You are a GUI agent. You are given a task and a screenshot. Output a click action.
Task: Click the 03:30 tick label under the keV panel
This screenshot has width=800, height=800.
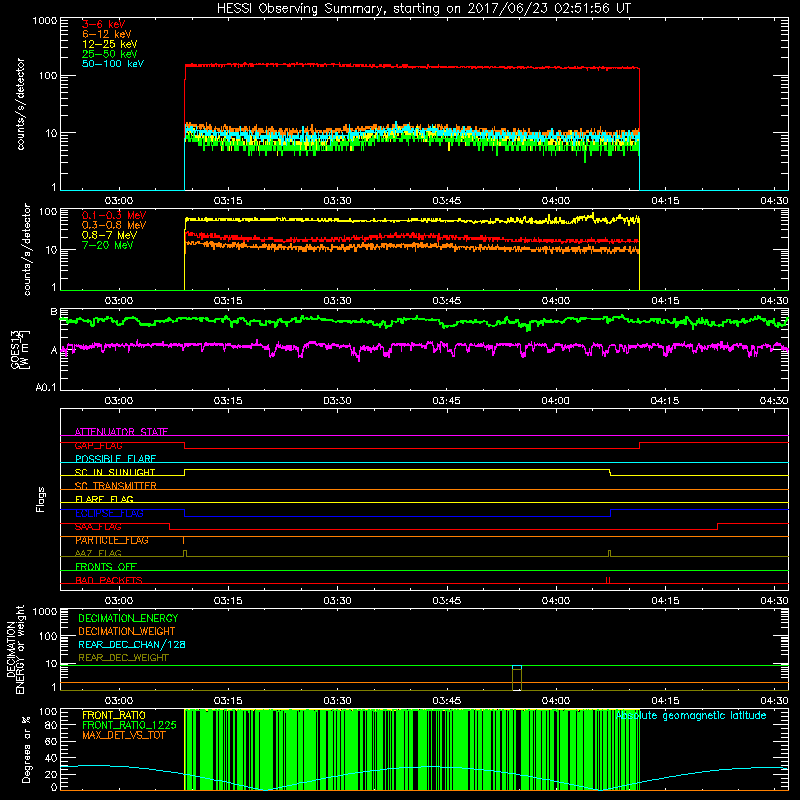pos(337,201)
